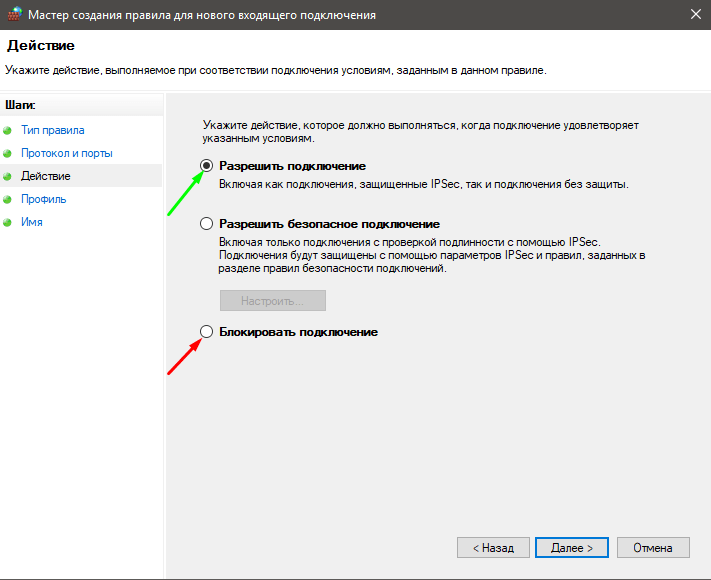The height and width of the screenshot is (580, 711).
Task: Open the 'Тип правила' step
Action: tap(53, 130)
